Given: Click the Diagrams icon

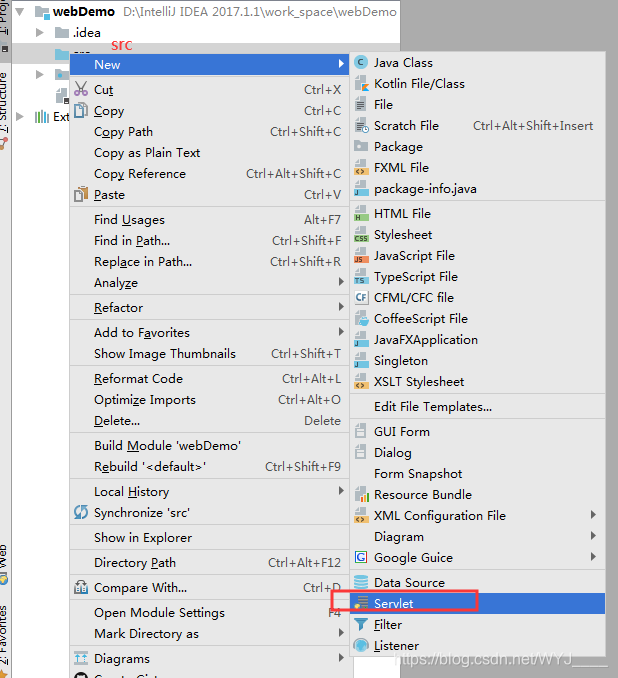Looking at the screenshot, I should (x=81, y=659).
